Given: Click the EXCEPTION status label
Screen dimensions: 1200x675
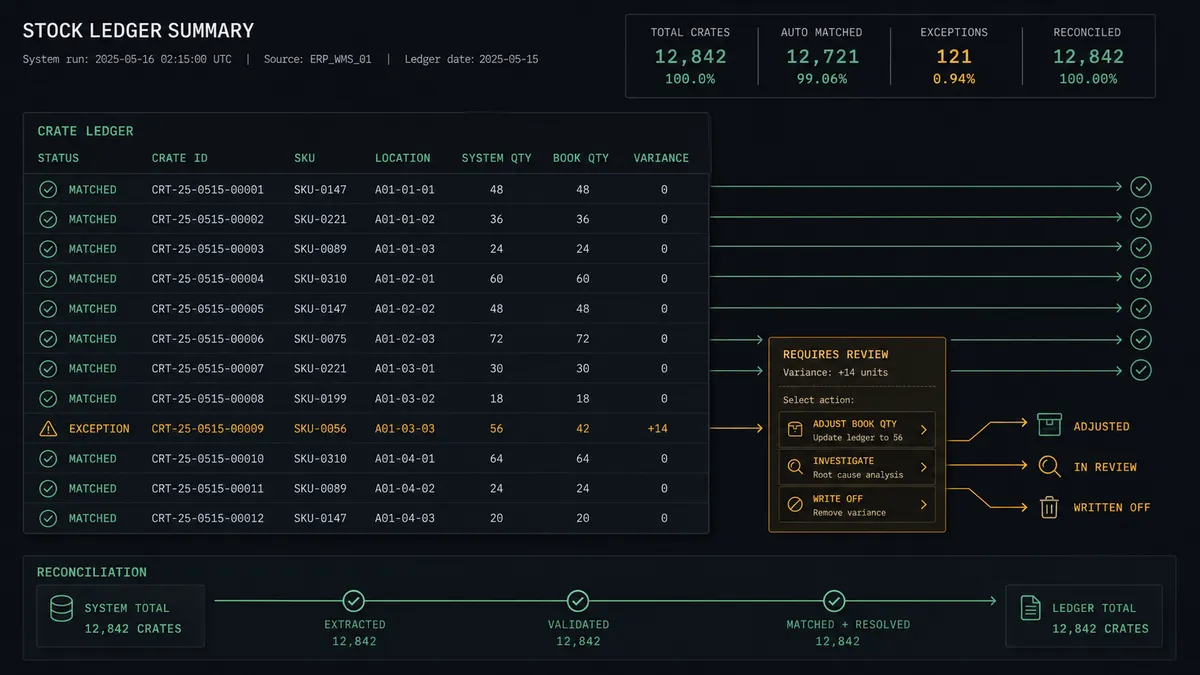Looking at the screenshot, I should (x=99, y=429).
